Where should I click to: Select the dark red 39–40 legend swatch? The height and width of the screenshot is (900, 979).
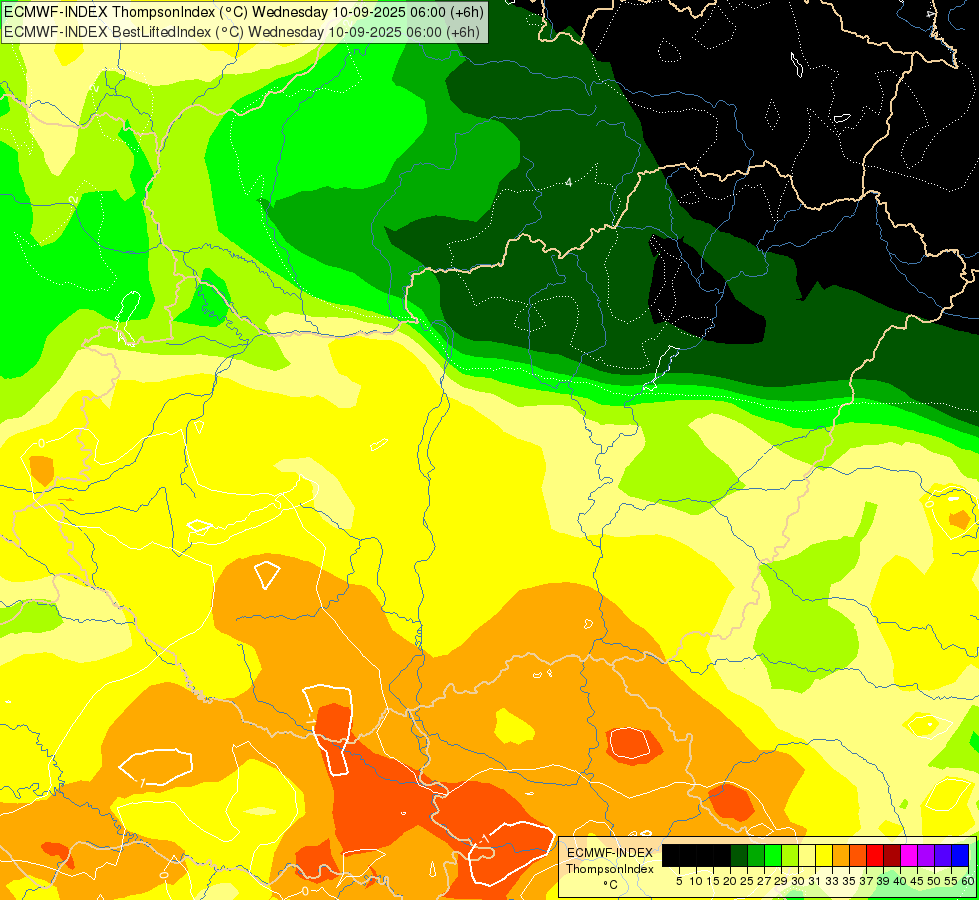[x=892, y=855]
